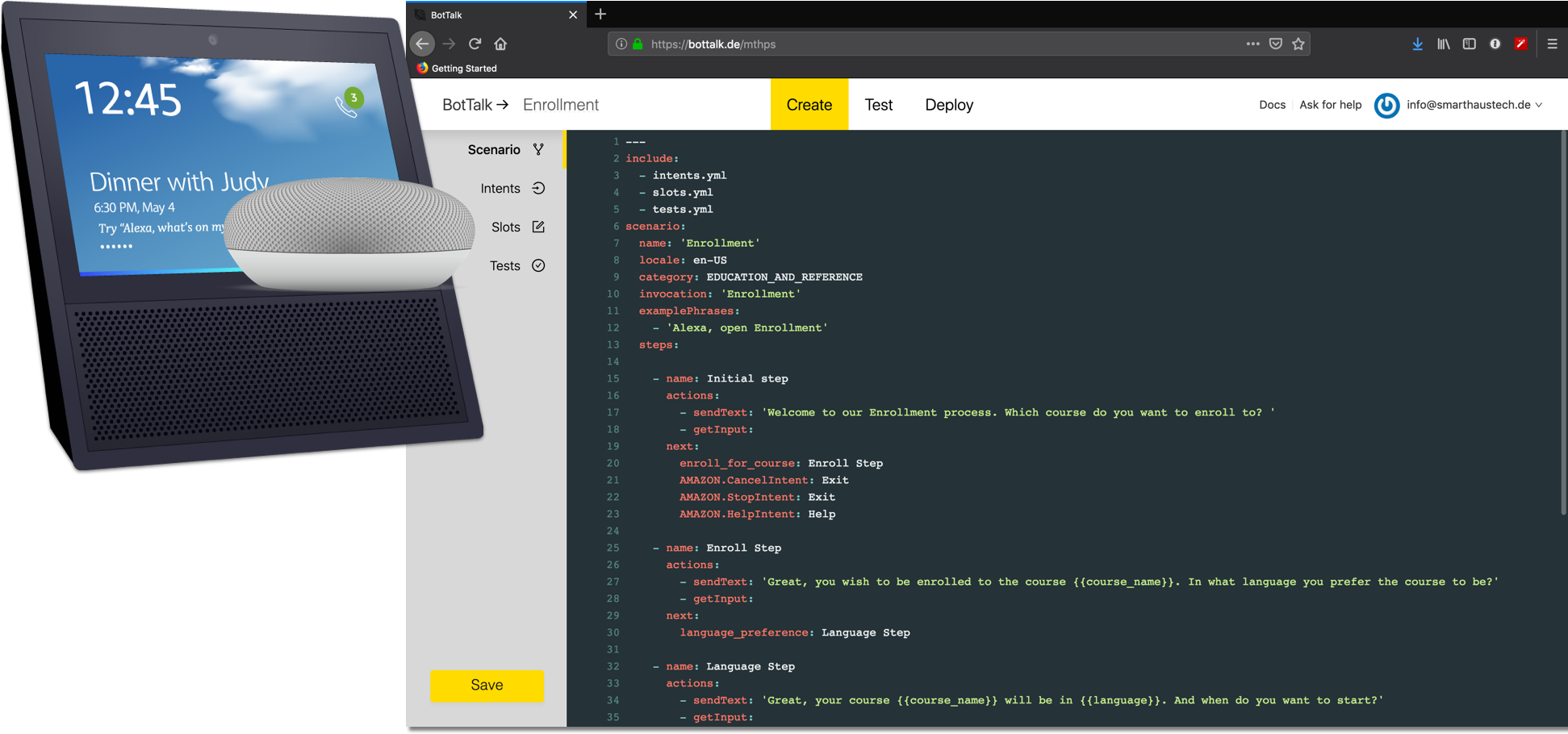Click the blue power account avatar icon
This screenshot has width=1568, height=734.
(1386, 105)
